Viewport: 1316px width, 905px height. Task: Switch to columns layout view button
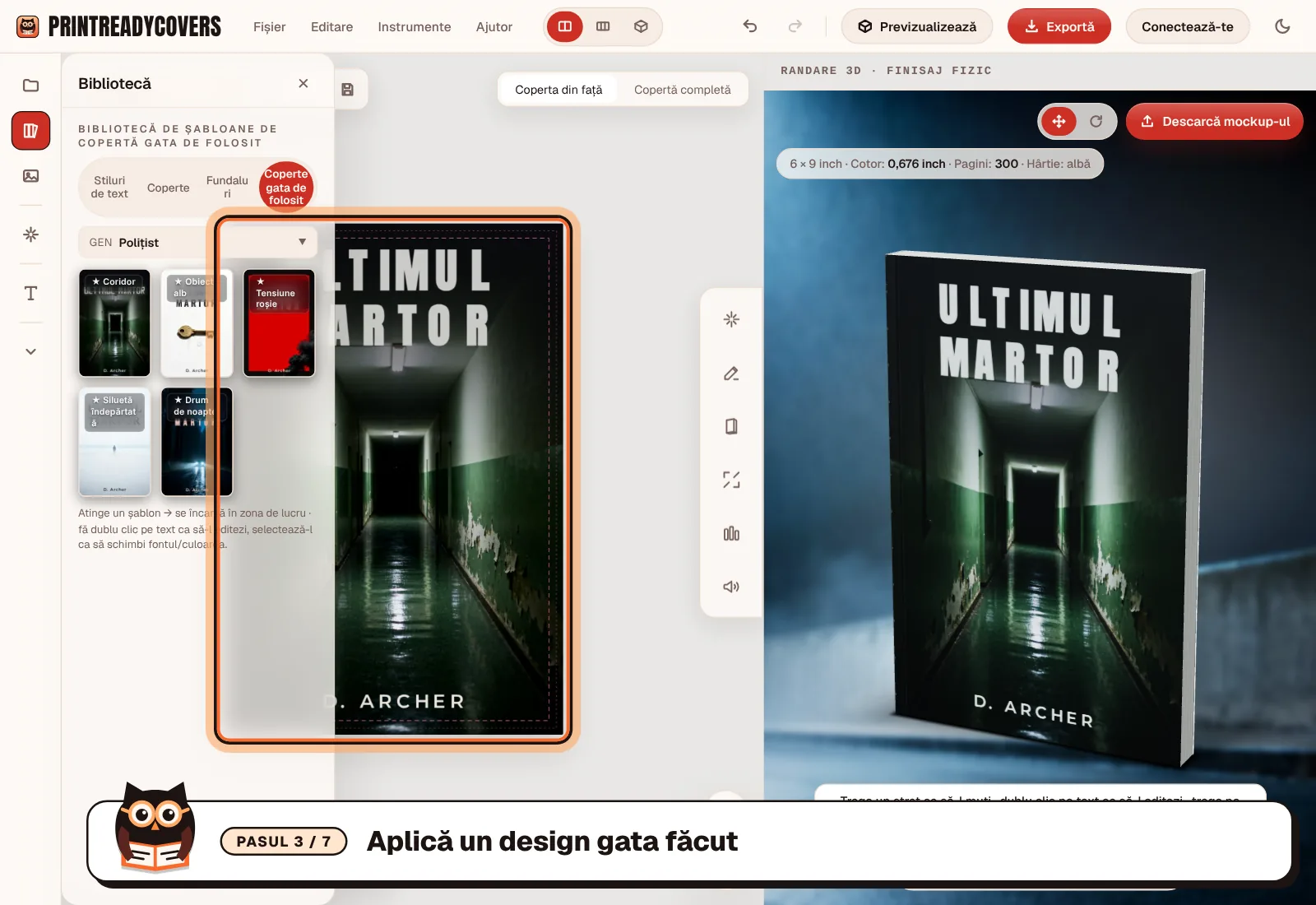click(603, 26)
